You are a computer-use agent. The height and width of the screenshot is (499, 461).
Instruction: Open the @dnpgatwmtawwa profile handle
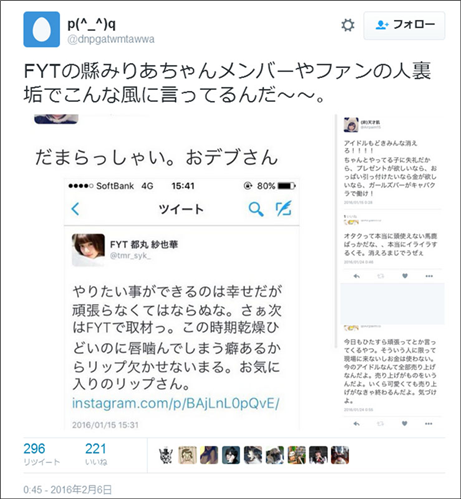coord(111,39)
